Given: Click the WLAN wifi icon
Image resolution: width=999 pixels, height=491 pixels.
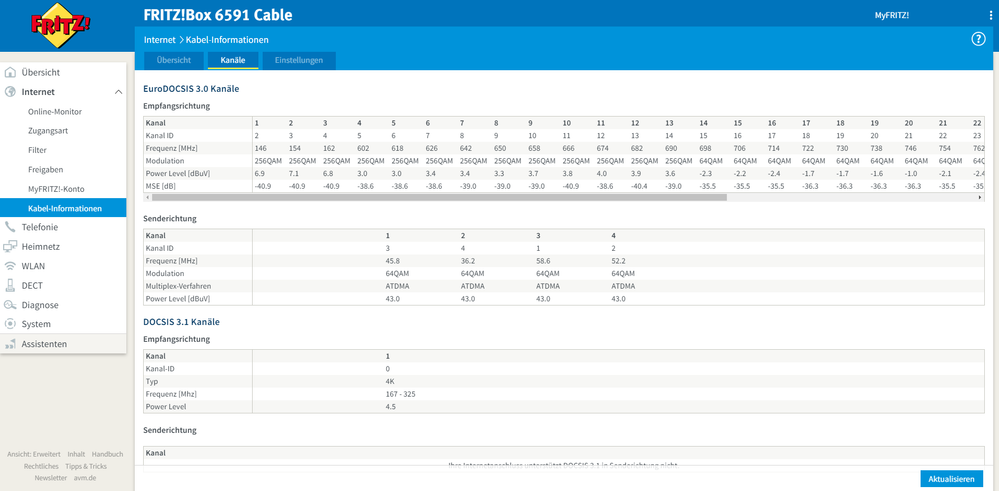Looking at the screenshot, I should [11, 266].
